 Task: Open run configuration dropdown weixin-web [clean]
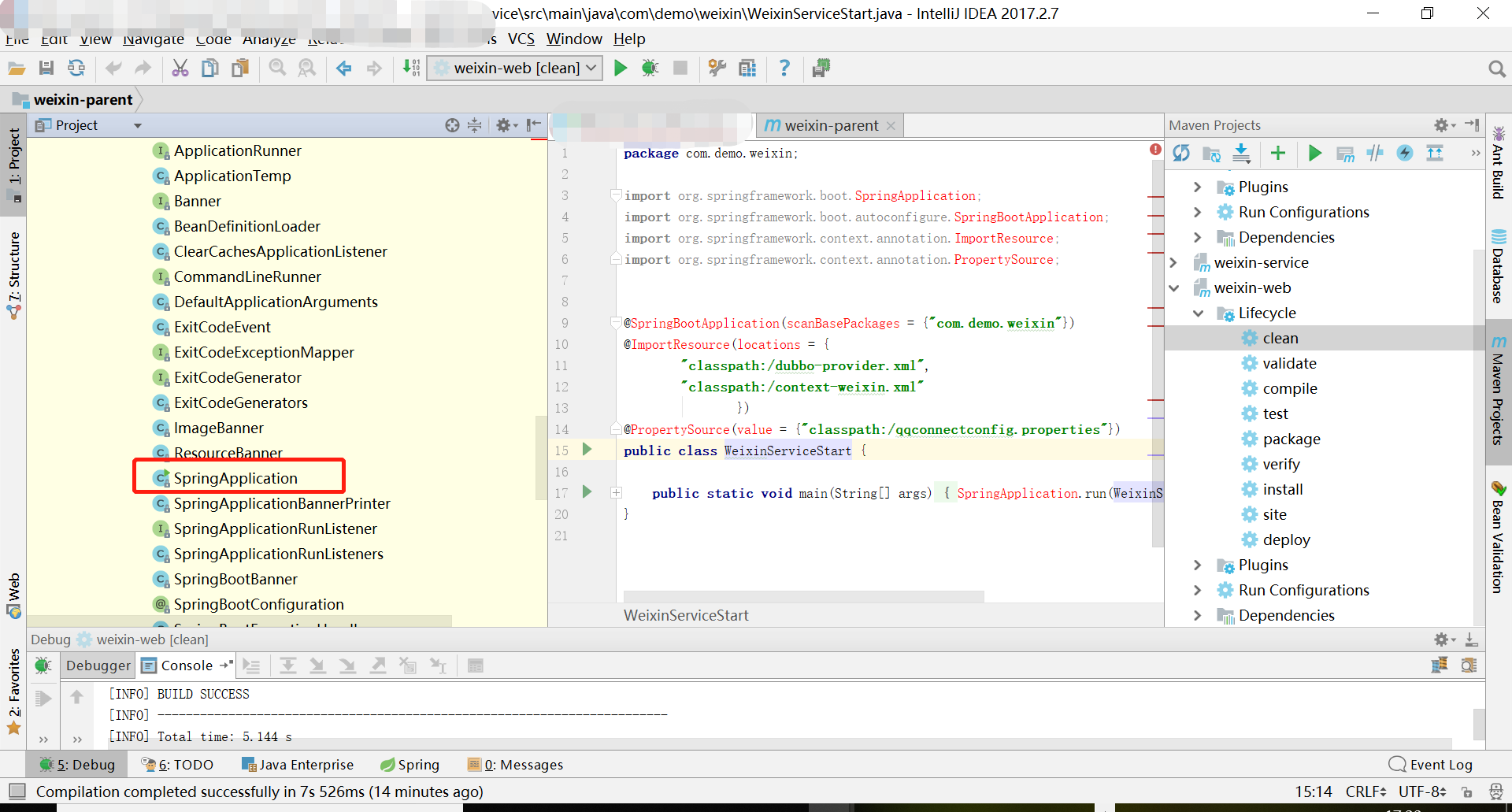[x=516, y=69]
